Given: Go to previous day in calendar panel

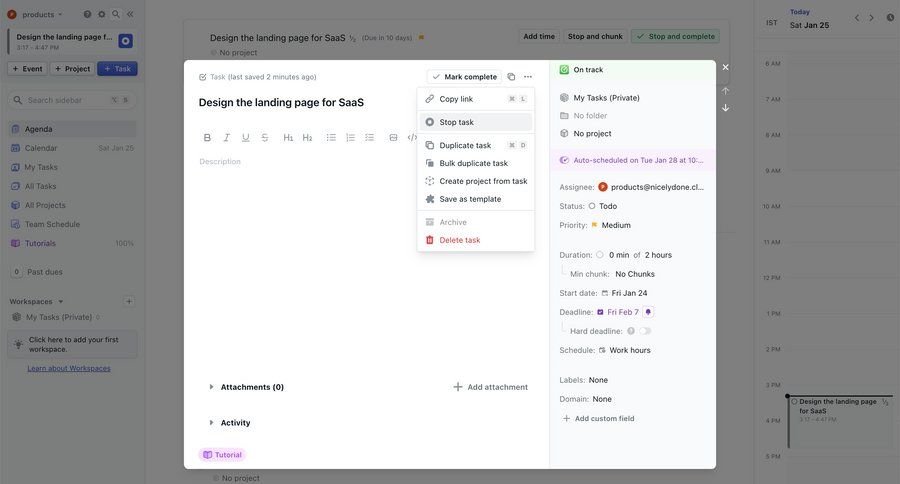Looking at the screenshot, I should [x=857, y=18].
